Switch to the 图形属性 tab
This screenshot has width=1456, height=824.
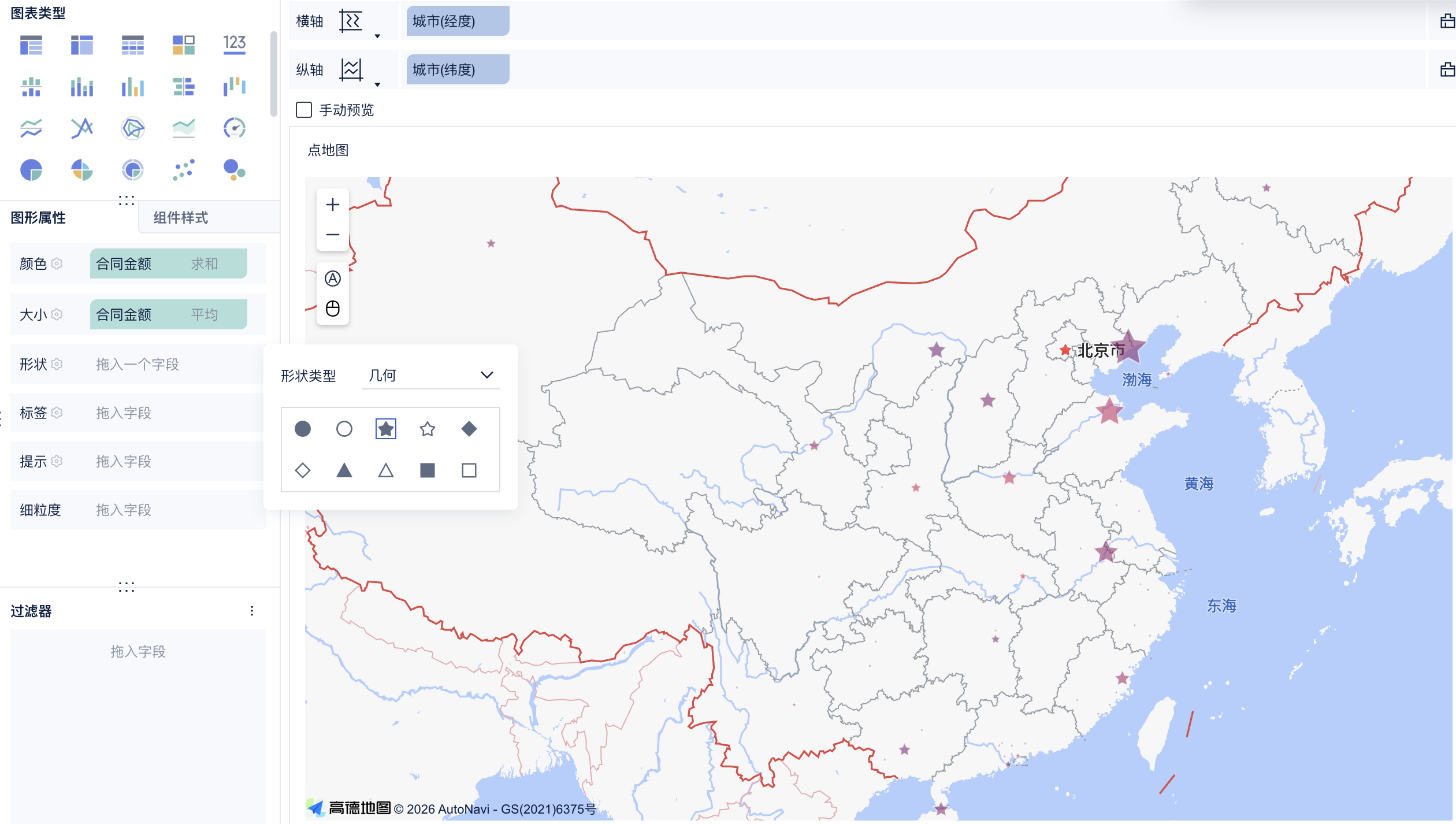pyautogui.click(x=38, y=218)
